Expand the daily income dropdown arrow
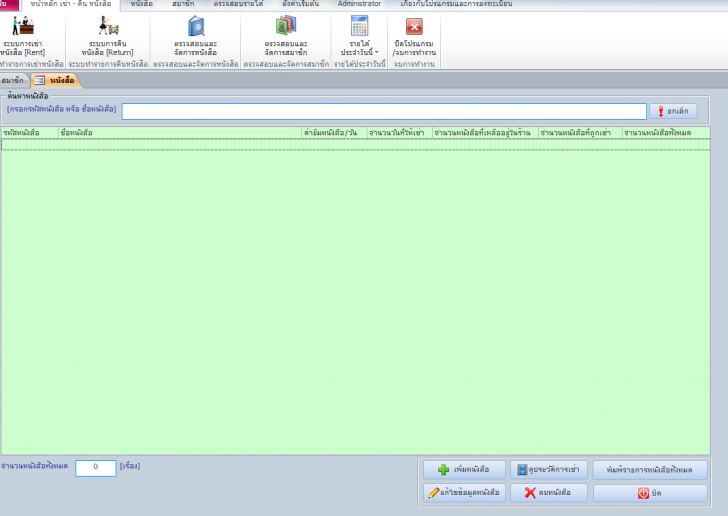 377,52
